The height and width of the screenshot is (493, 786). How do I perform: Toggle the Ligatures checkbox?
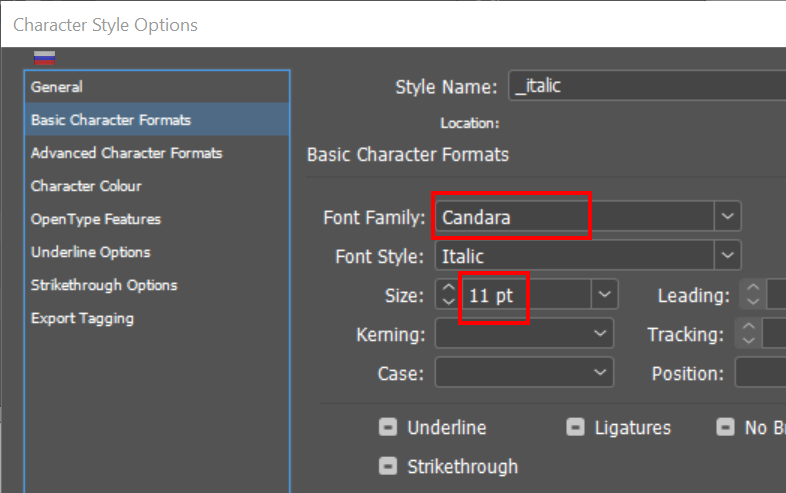(x=575, y=427)
